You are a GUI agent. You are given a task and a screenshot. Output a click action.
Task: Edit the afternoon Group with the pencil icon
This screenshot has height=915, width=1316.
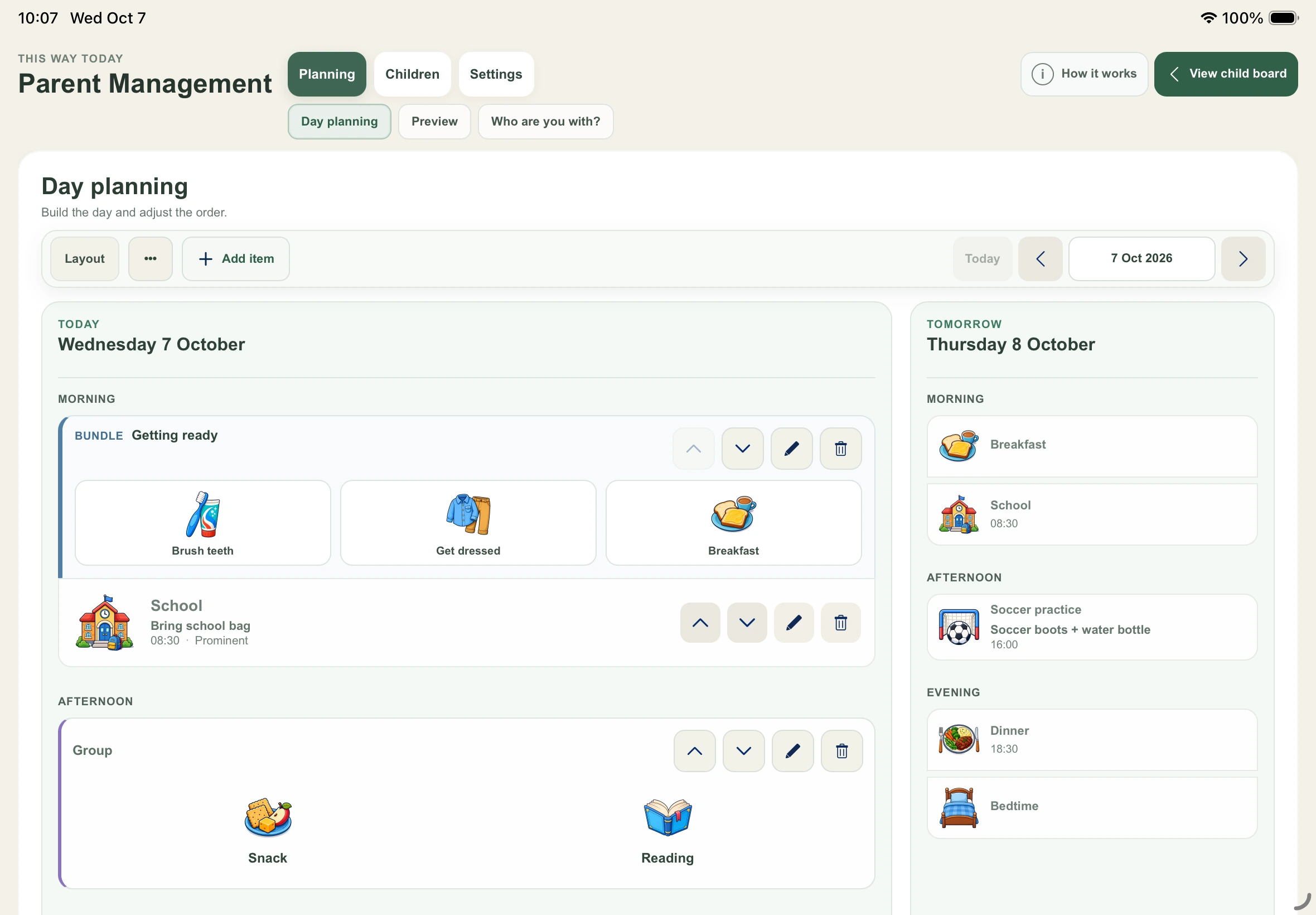[792, 751]
